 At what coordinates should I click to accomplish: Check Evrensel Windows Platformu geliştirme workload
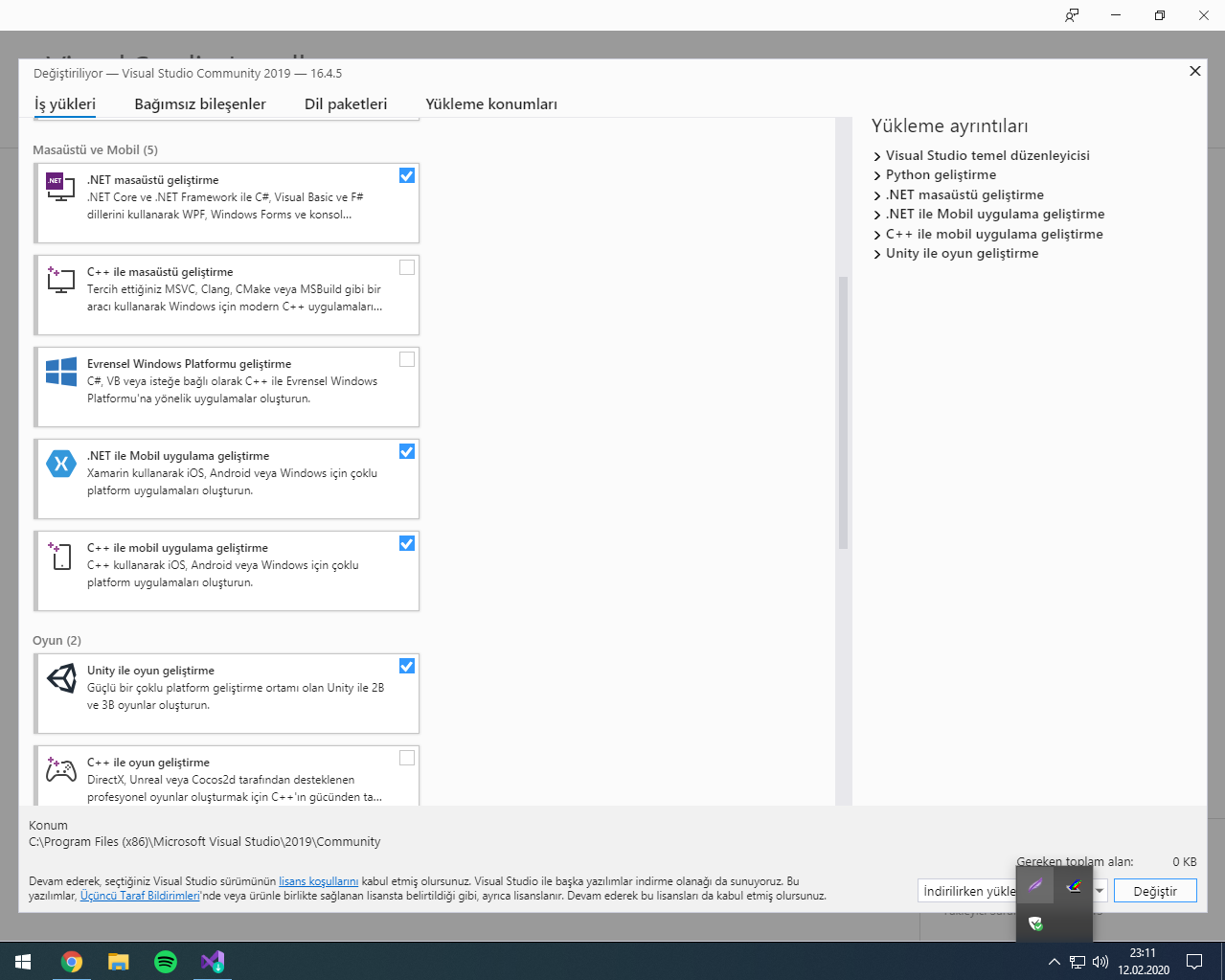407,359
